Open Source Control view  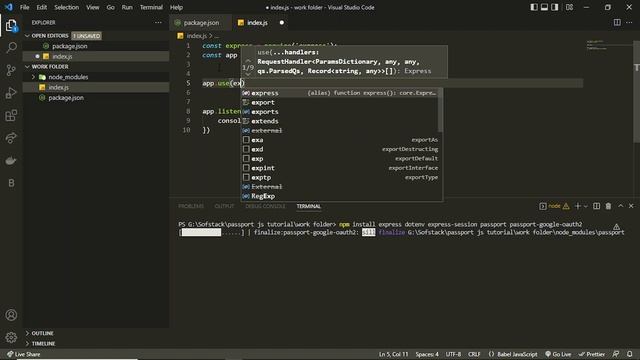click(x=11, y=70)
